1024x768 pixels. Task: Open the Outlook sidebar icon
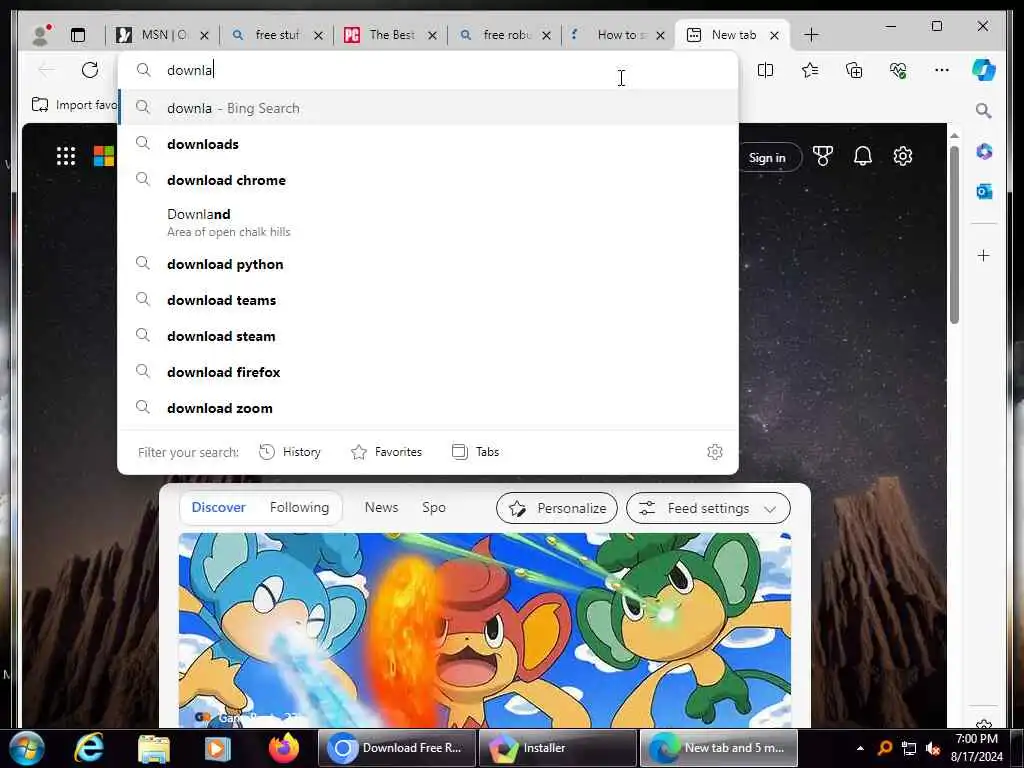point(984,191)
